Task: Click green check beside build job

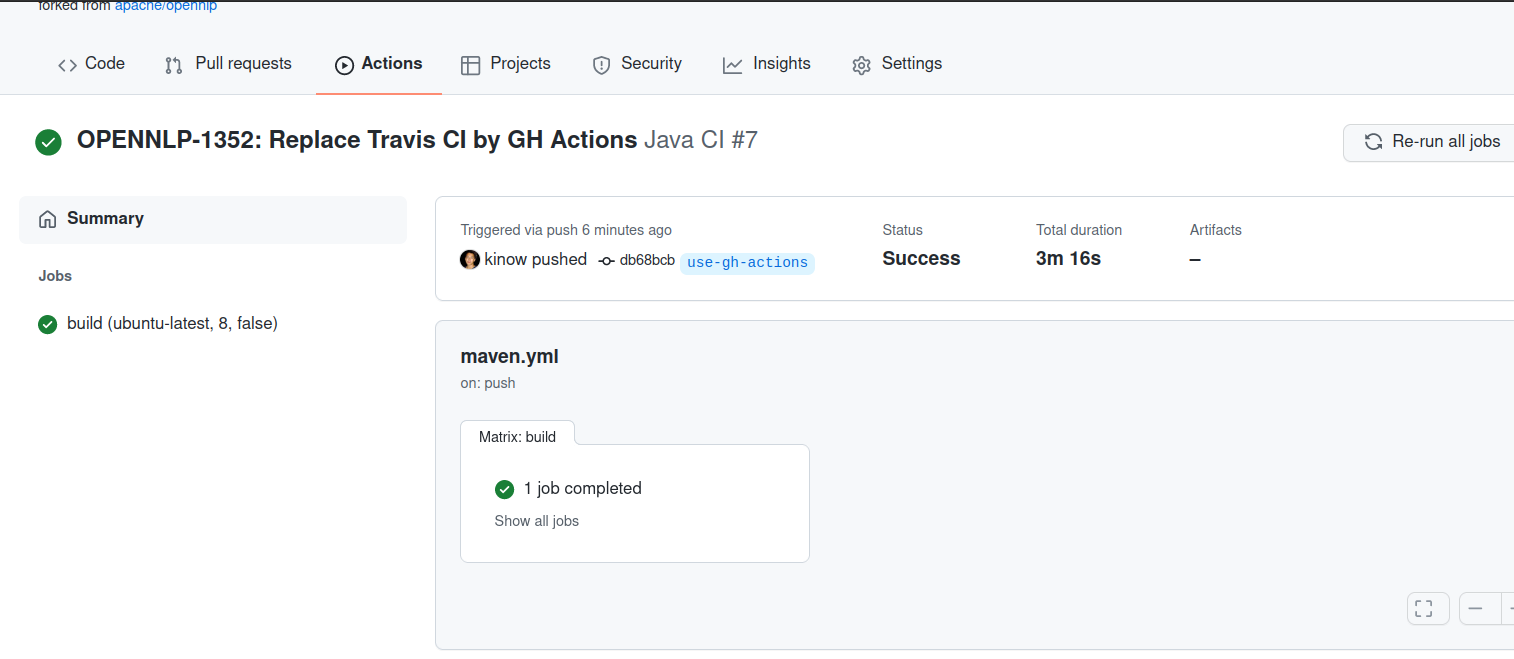Action: [47, 324]
